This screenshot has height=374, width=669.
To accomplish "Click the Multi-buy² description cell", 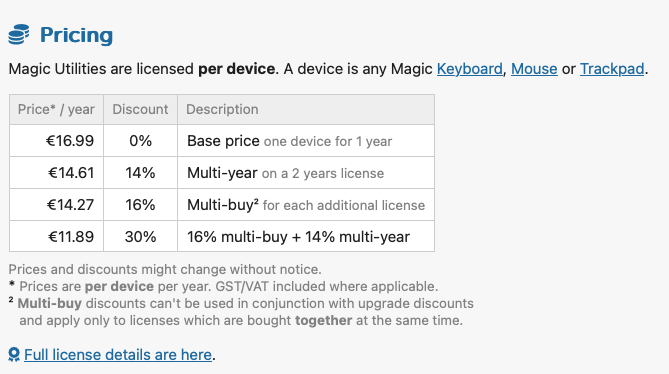I will point(306,205).
